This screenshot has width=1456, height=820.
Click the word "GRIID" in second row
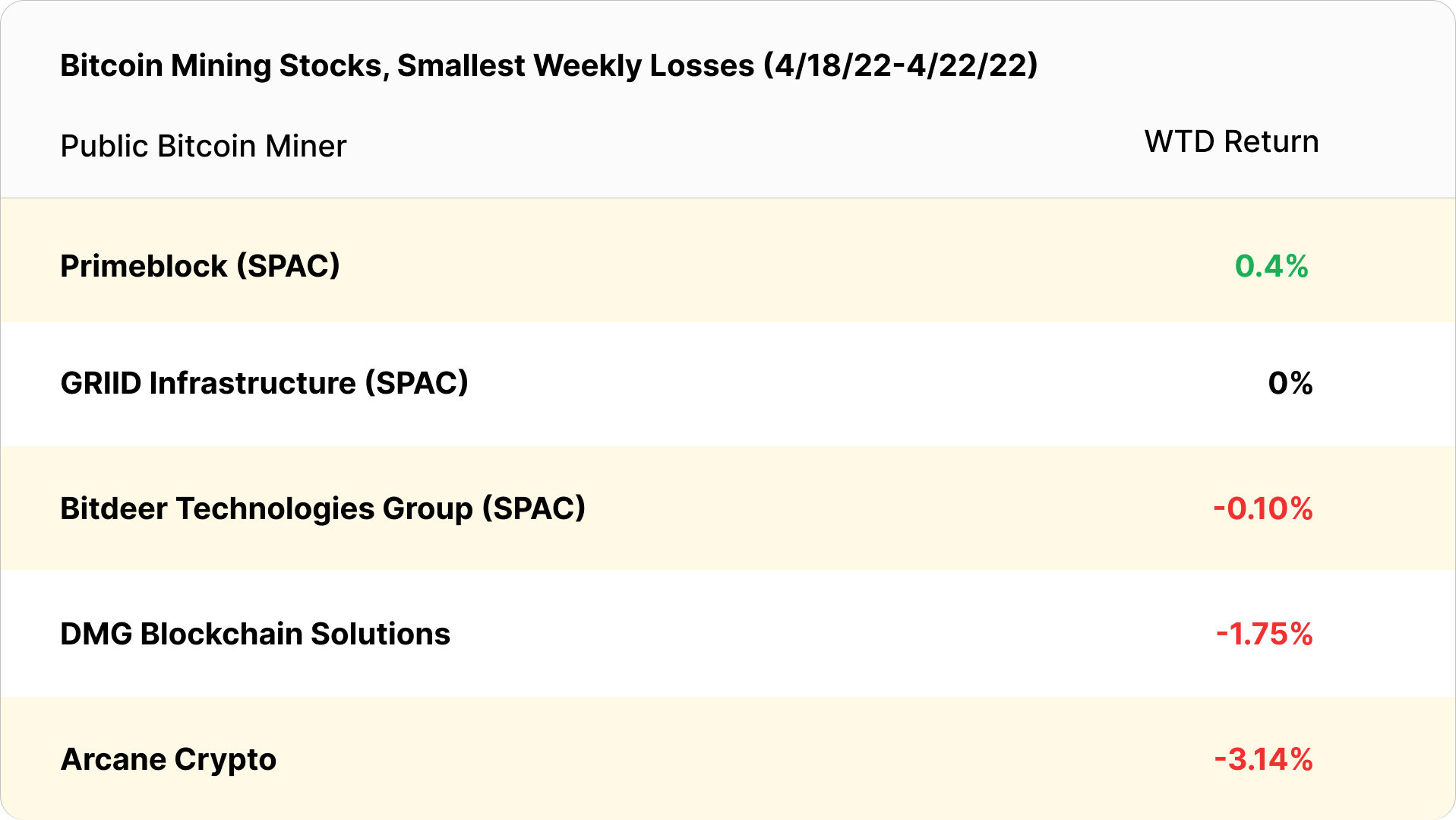point(101,384)
